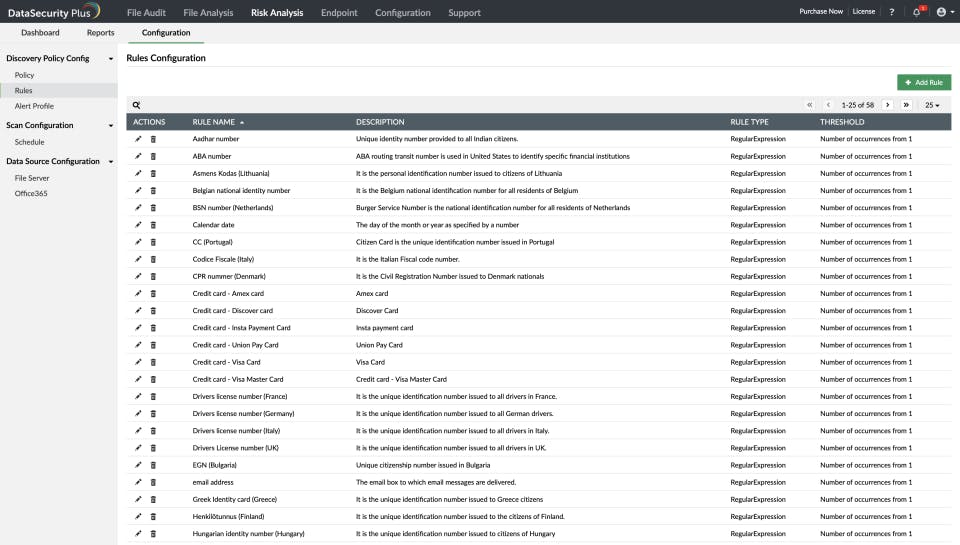Open the Reports tab
The width and height of the screenshot is (960, 545).
pyautogui.click(x=100, y=33)
